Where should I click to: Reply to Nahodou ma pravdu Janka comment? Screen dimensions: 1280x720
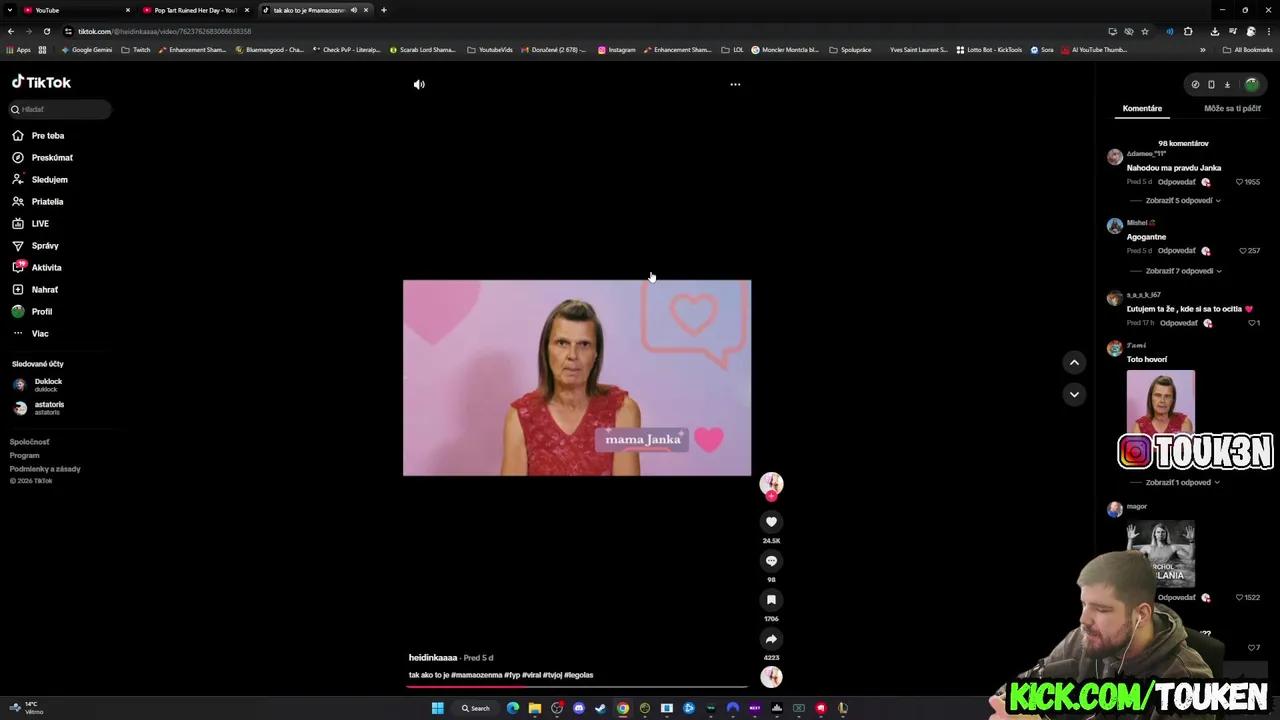pyautogui.click(x=1176, y=182)
